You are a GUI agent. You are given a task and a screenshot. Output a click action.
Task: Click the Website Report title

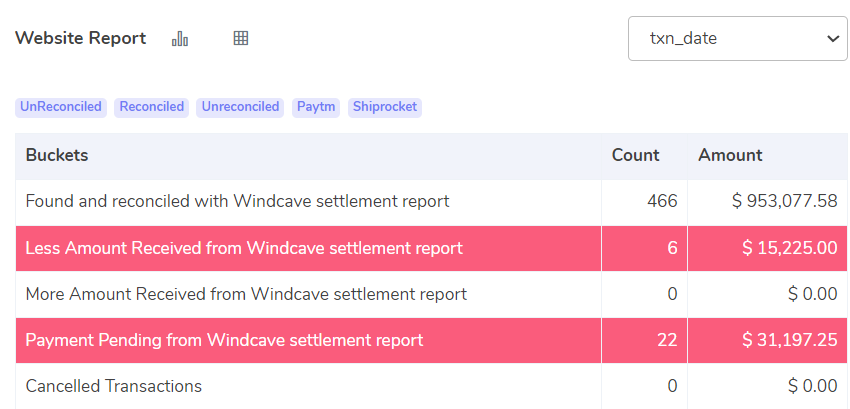[81, 39]
